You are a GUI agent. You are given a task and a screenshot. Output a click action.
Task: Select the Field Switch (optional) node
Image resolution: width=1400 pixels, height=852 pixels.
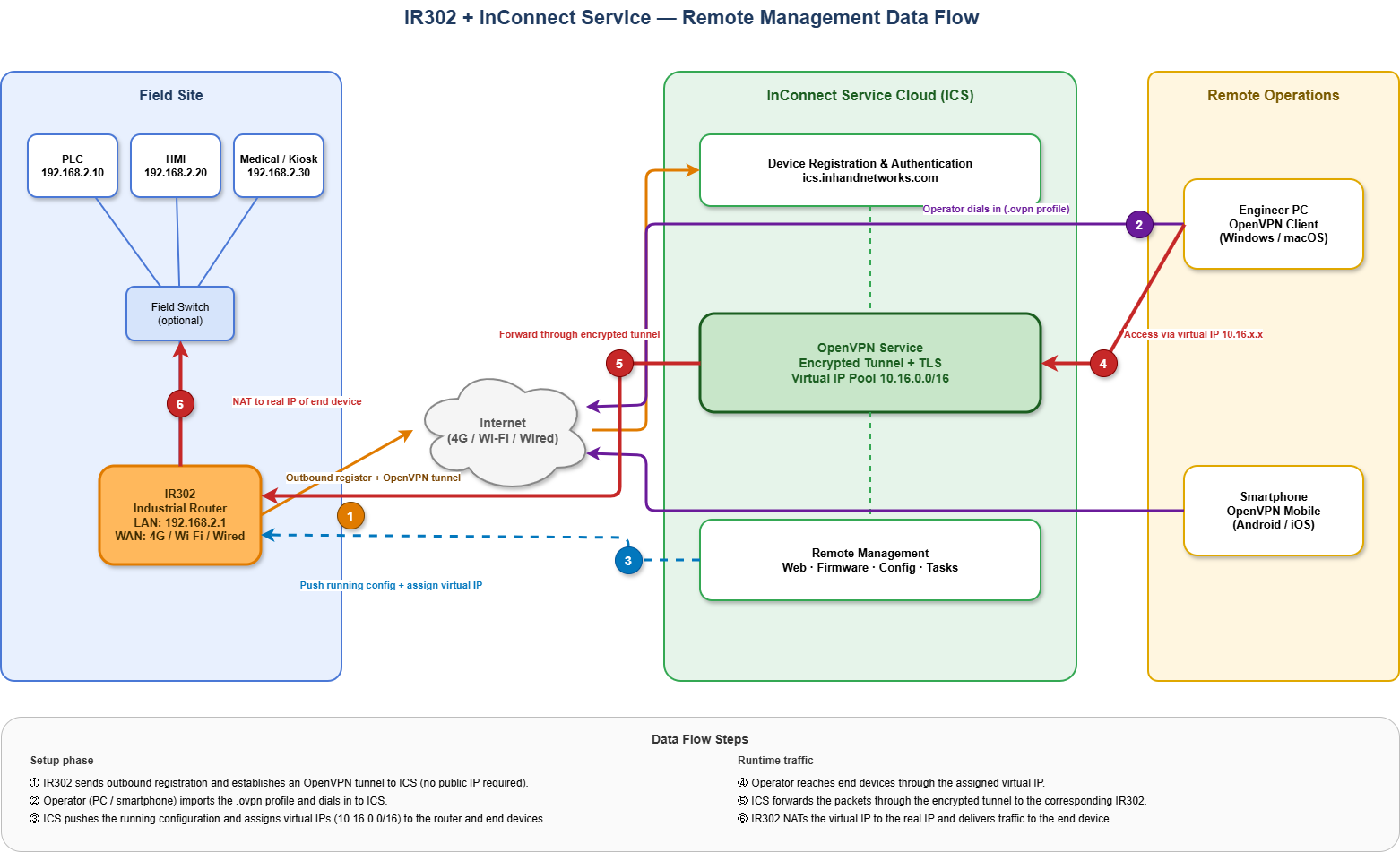pyautogui.click(x=180, y=314)
